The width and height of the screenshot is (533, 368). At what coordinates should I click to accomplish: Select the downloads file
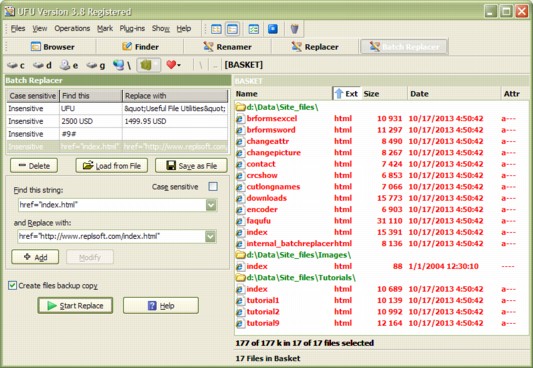click(x=381, y=198)
